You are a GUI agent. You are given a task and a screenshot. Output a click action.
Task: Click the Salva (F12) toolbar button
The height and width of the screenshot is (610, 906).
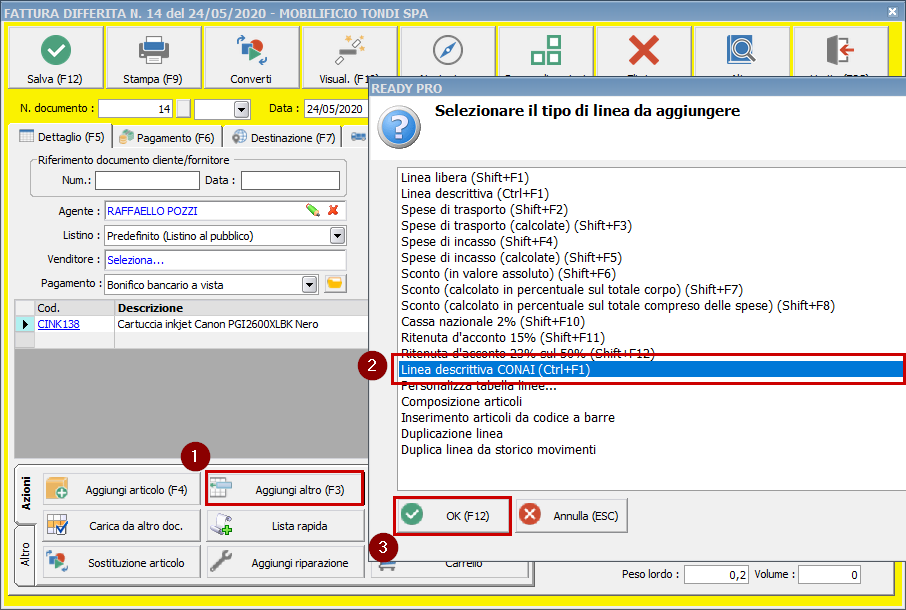(55, 58)
